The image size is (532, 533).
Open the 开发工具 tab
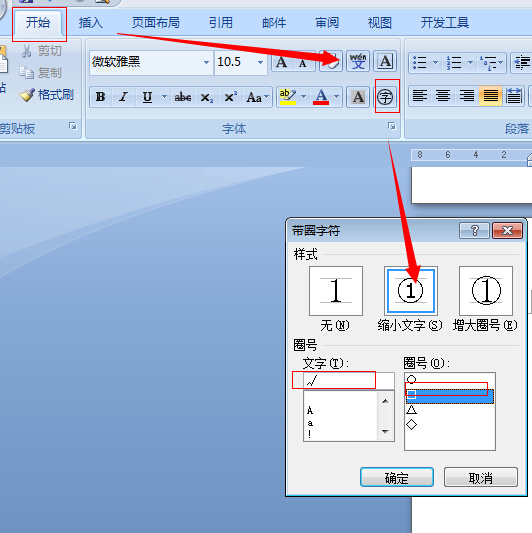pos(445,23)
